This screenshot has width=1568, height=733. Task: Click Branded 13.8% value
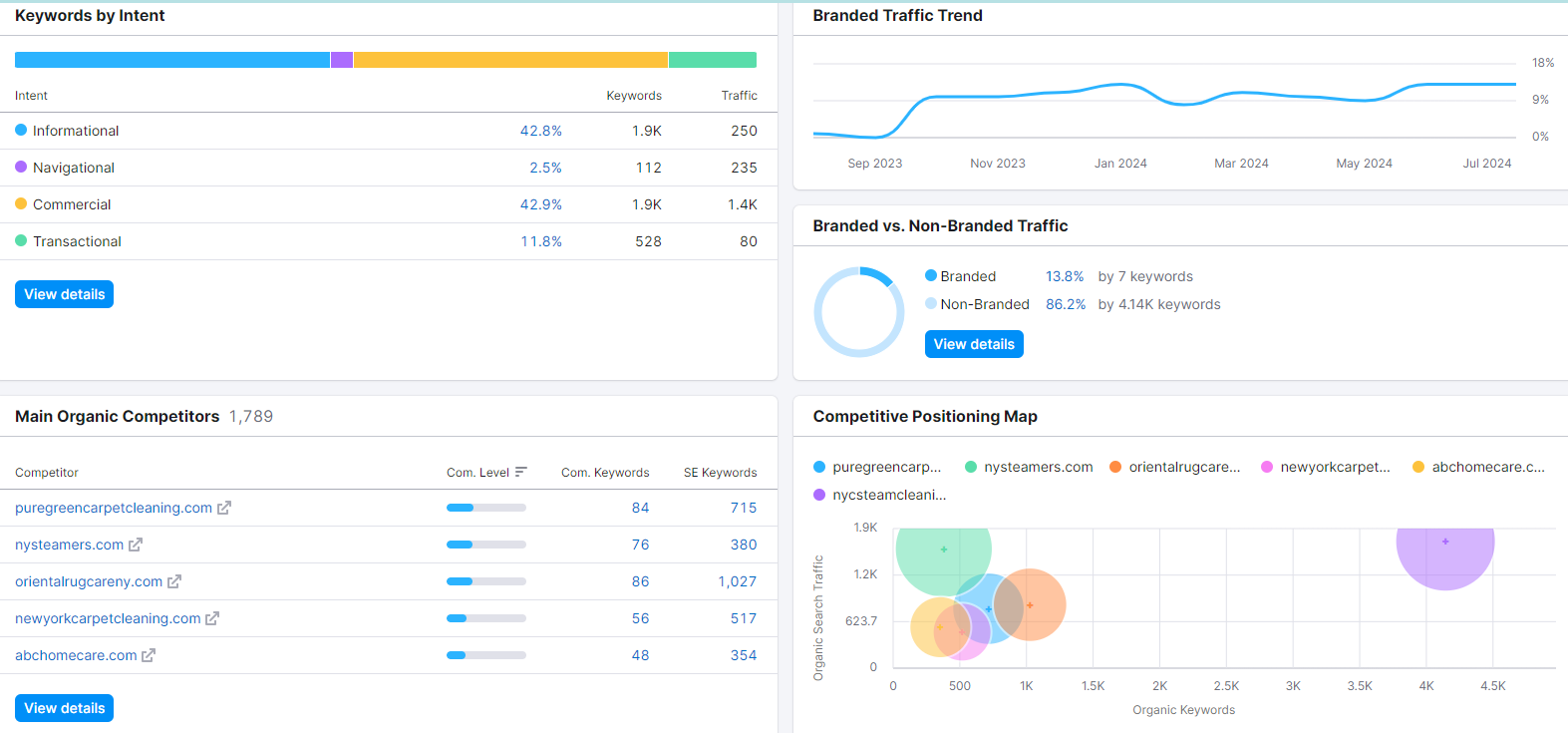(x=1065, y=276)
